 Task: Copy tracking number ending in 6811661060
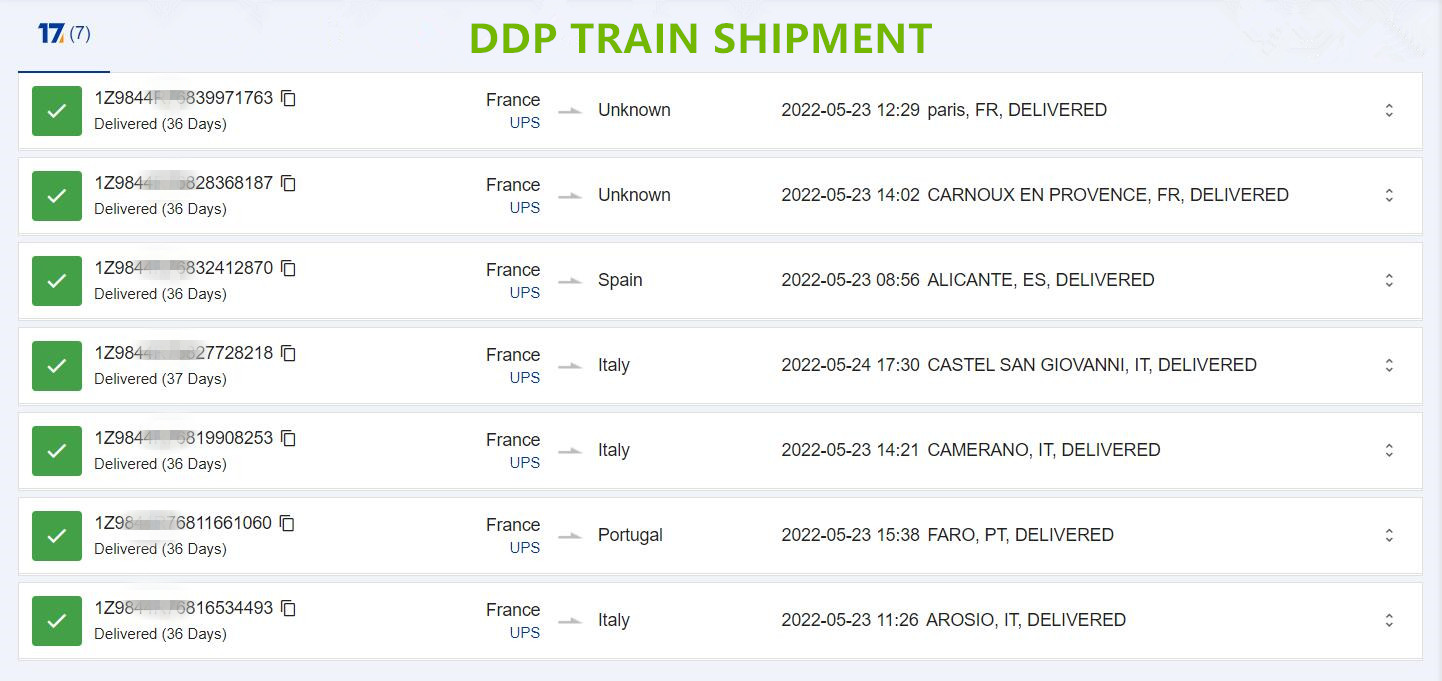287,523
